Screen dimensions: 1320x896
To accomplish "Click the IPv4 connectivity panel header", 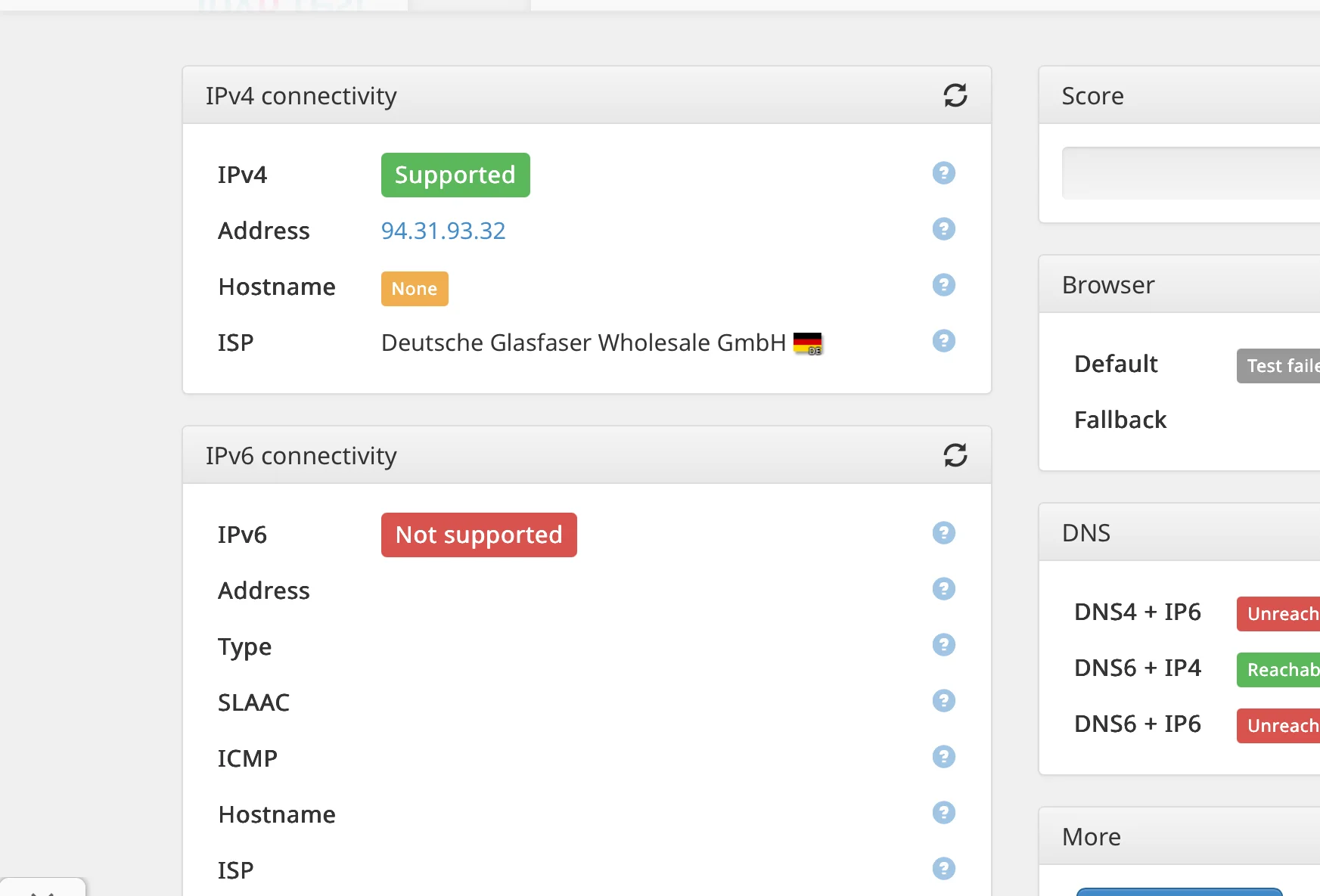I will (x=587, y=95).
